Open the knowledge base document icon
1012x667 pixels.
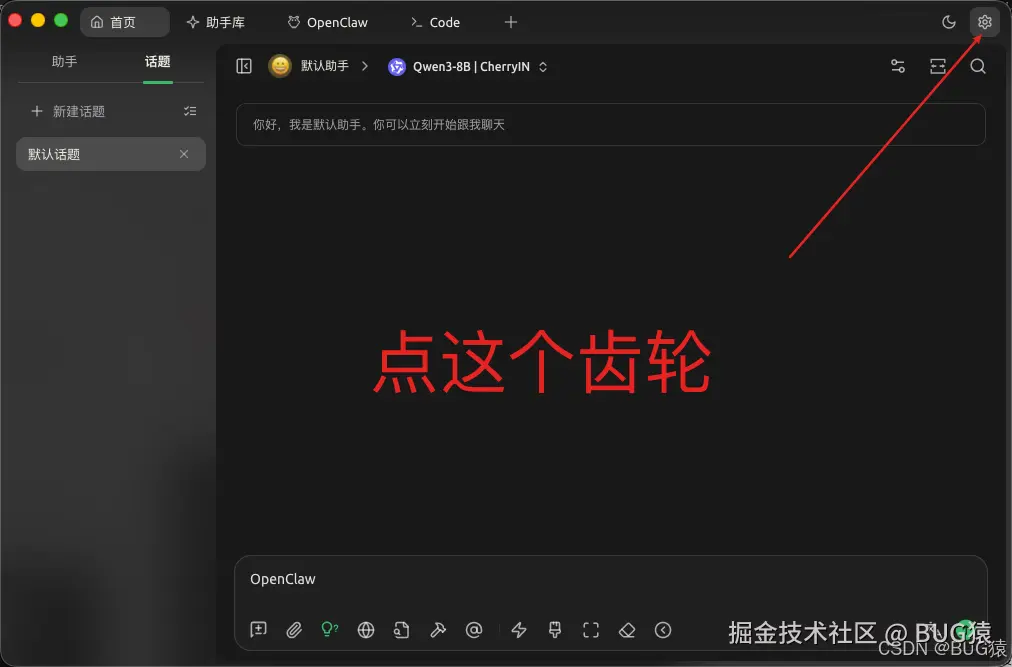coord(402,630)
